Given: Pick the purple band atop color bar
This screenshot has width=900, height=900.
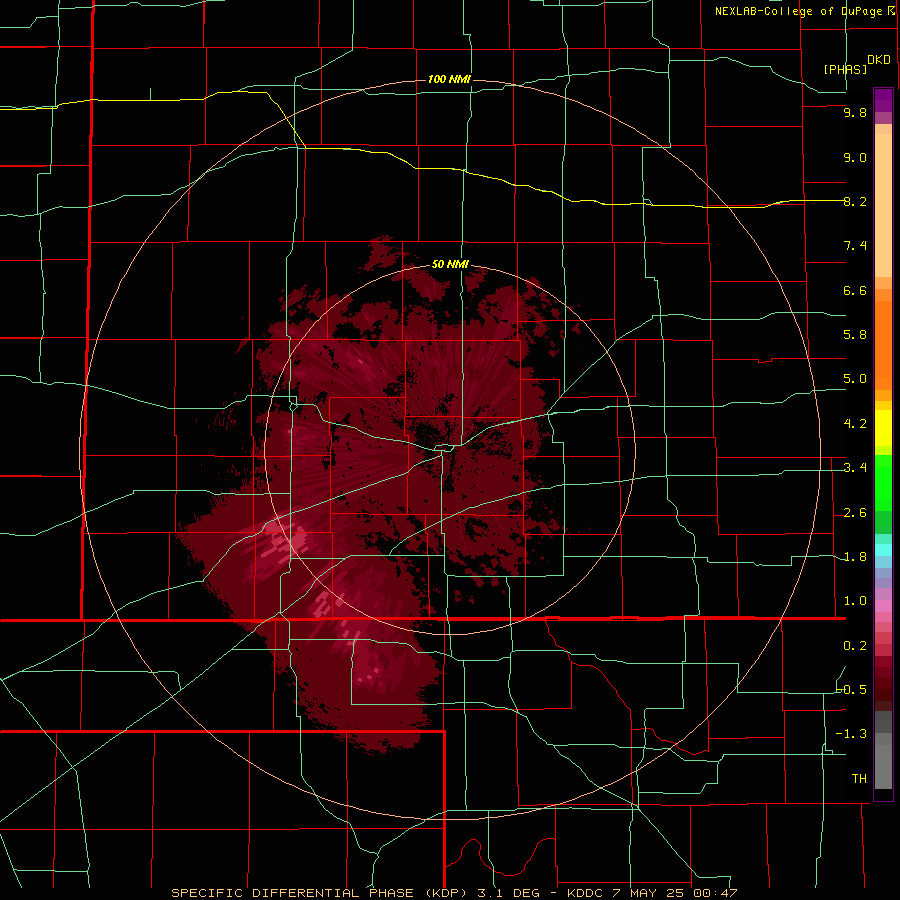Looking at the screenshot, I should pyautogui.click(x=883, y=100).
